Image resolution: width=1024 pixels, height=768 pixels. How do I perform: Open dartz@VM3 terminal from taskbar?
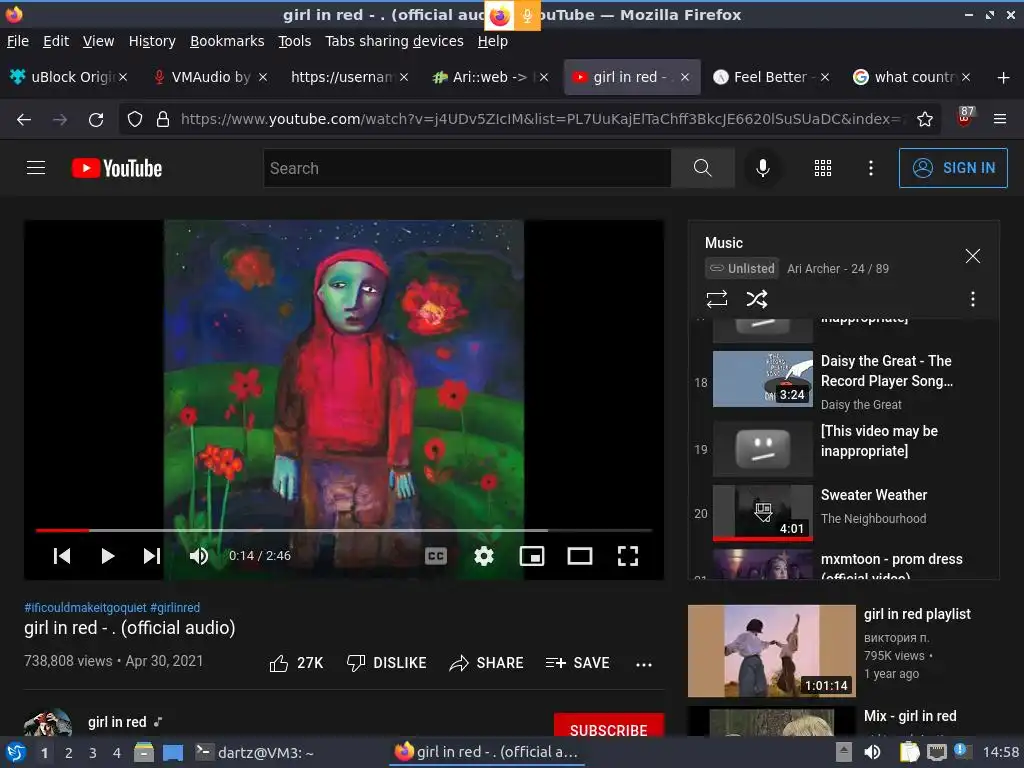(x=255, y=752)
